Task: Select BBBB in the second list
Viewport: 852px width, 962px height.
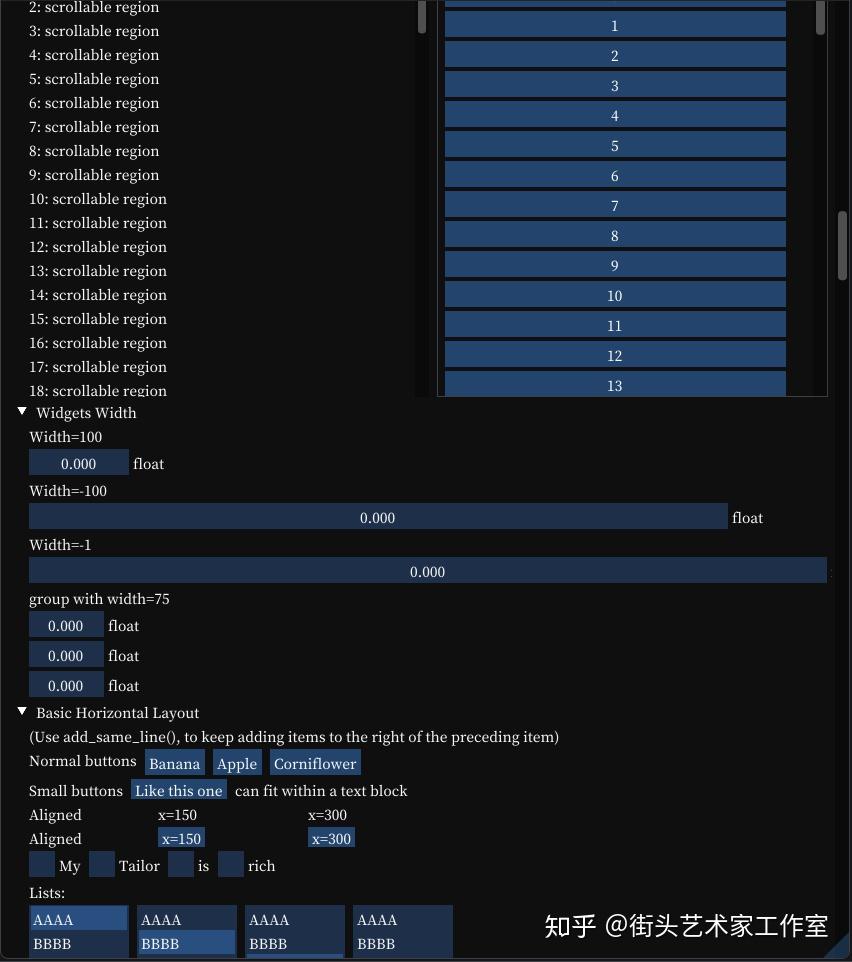Action: 186,943
